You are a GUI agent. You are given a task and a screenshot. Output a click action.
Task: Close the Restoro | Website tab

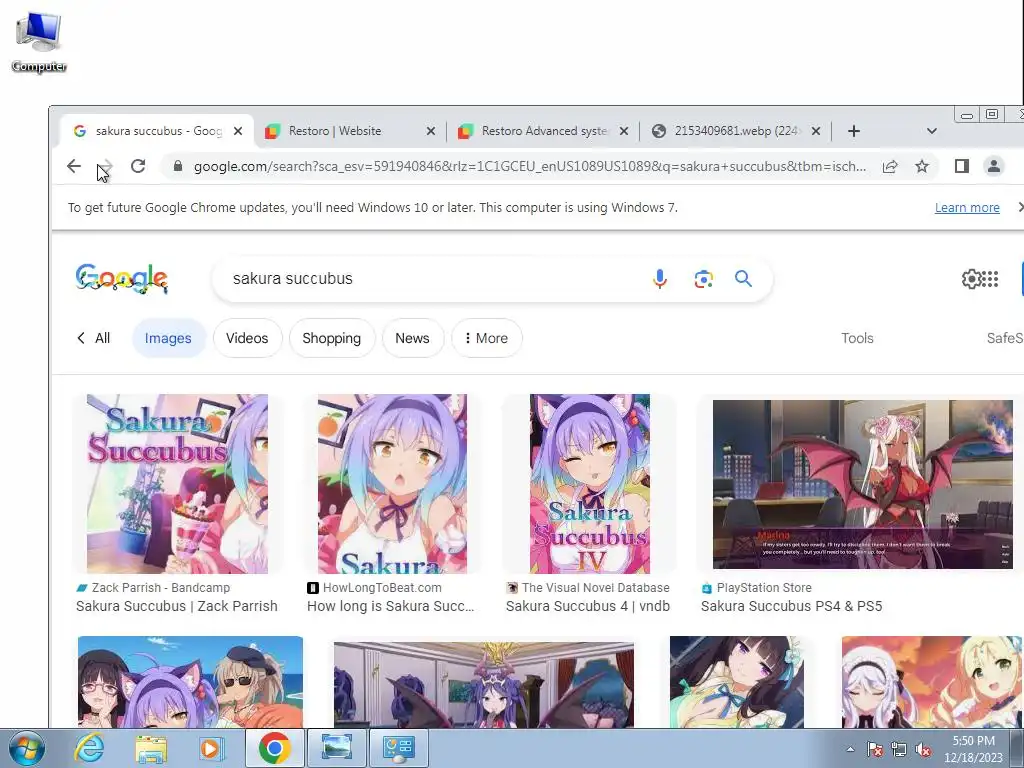click(430, 131)
